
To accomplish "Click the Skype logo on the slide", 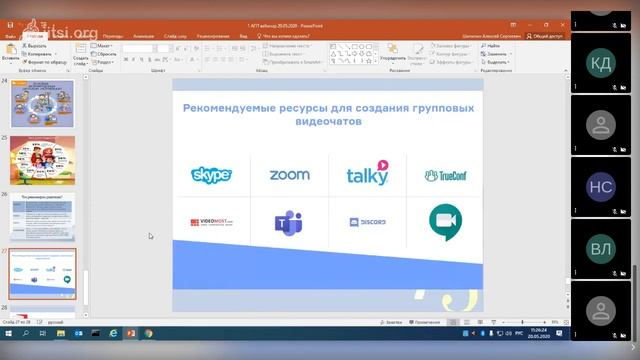I will point(211,175).
